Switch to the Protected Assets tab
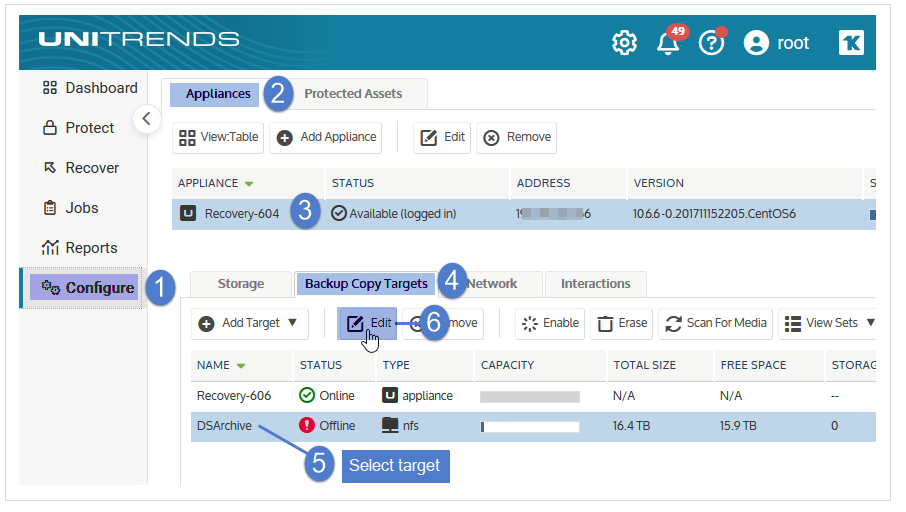This screenshot has width=906, height=512. (353, 94)
